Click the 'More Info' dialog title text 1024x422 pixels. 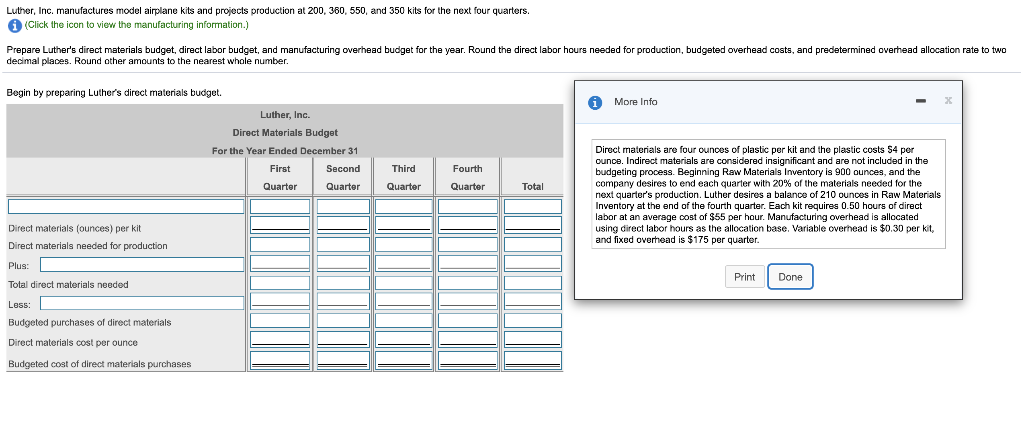pyautogui.click(x=635, y=102)
